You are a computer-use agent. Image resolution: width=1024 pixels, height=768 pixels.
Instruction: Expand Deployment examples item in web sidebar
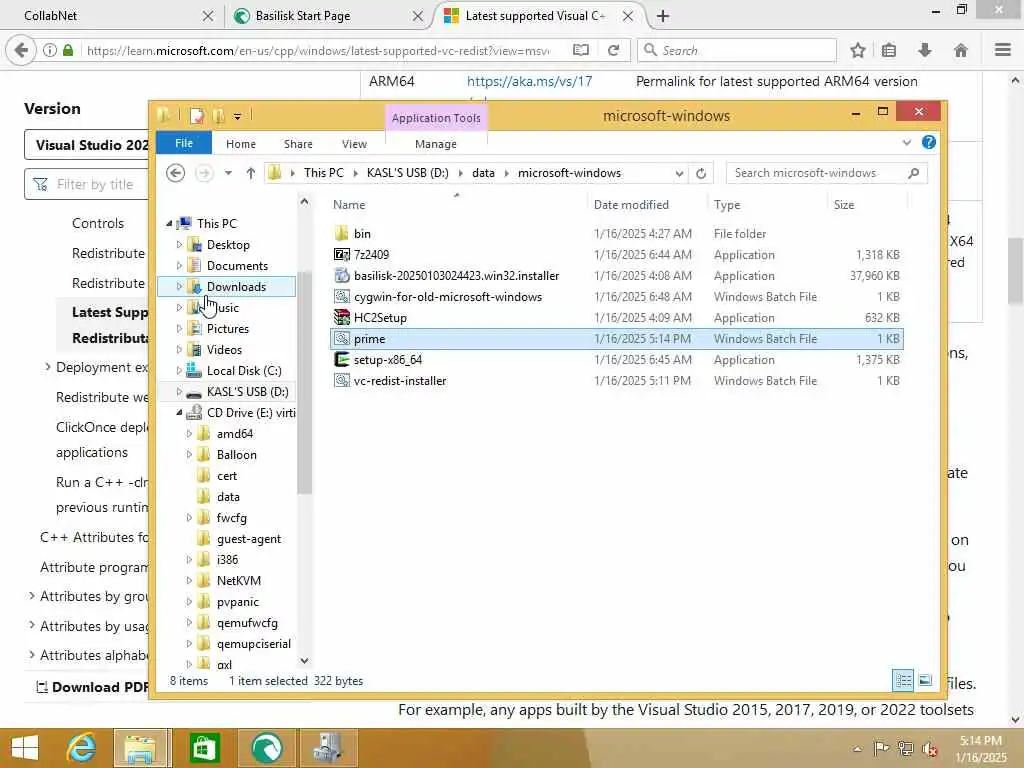click(x=47, y=367)
